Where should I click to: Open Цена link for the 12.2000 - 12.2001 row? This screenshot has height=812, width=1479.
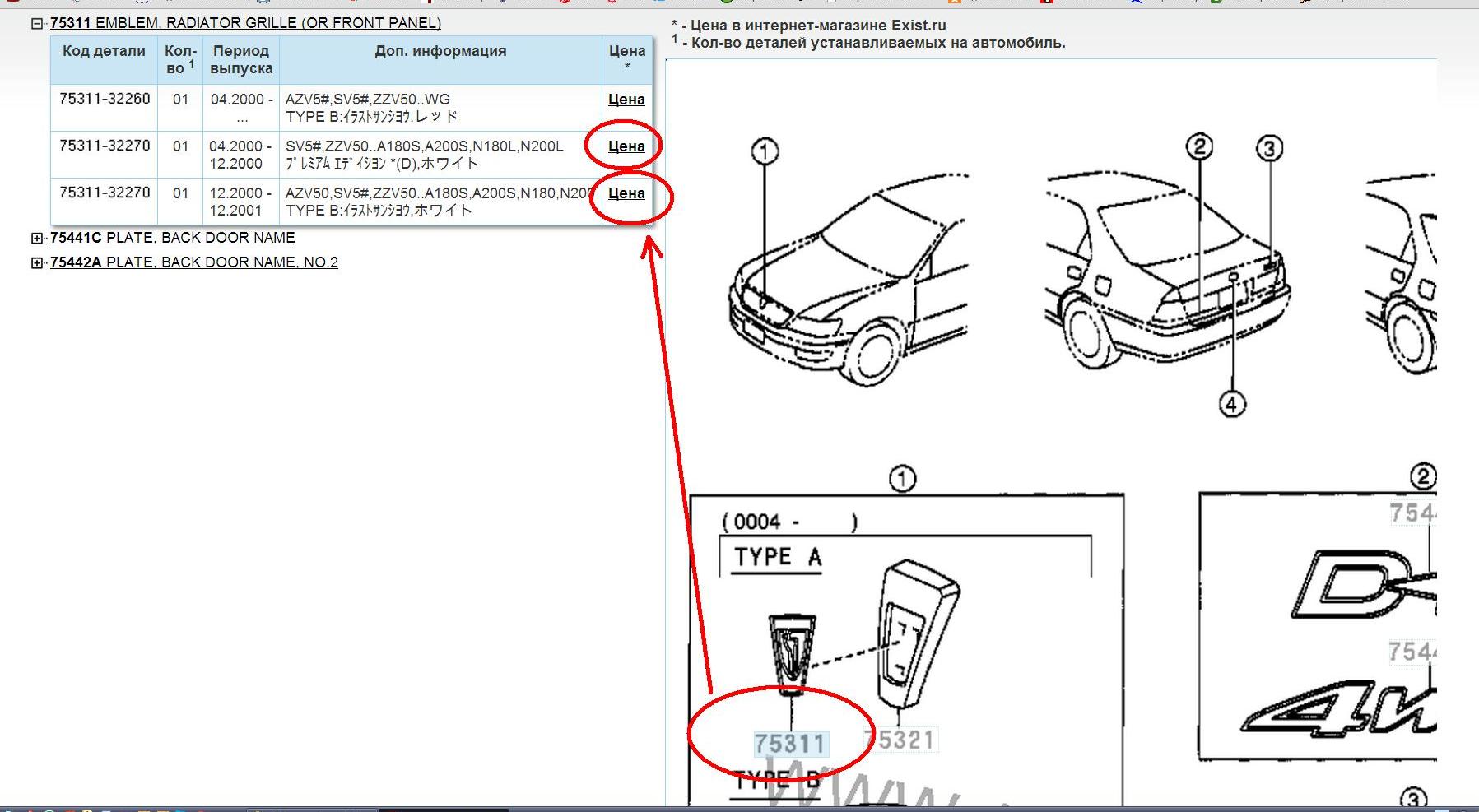pyautogui.click(x=626, y=193)
